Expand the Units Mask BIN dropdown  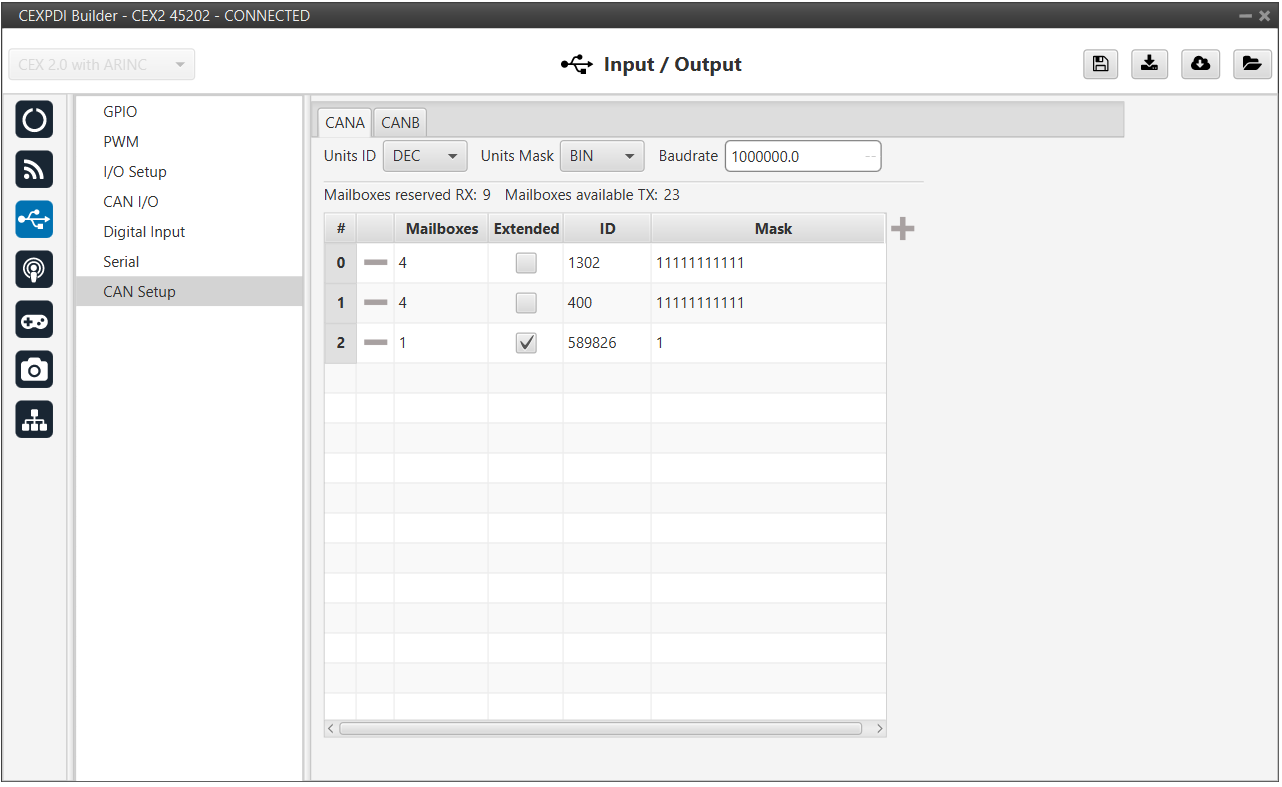click(601, 156)
